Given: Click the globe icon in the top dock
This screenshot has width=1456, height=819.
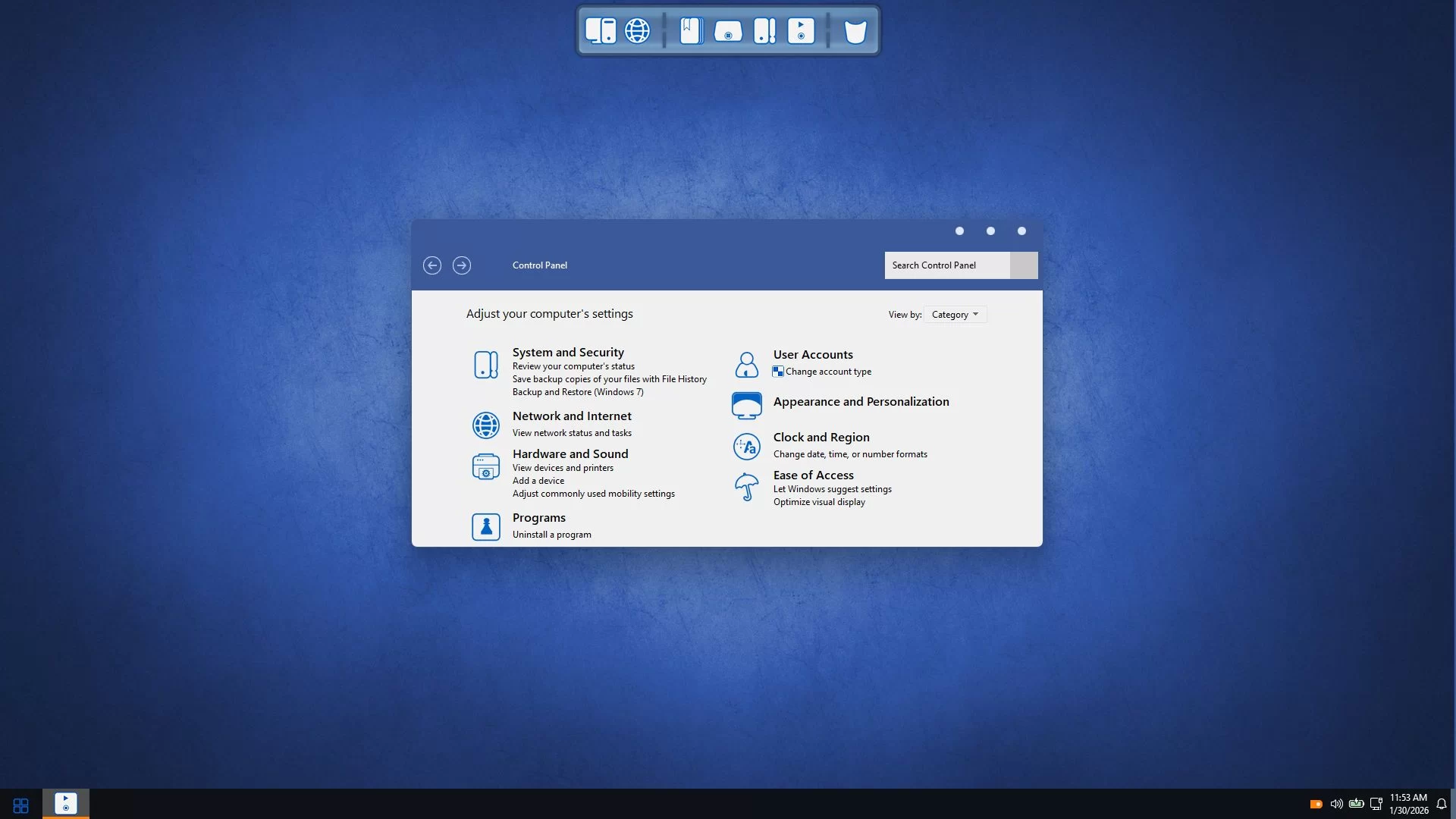Looking at the screenshot, I should click(637, 31).
